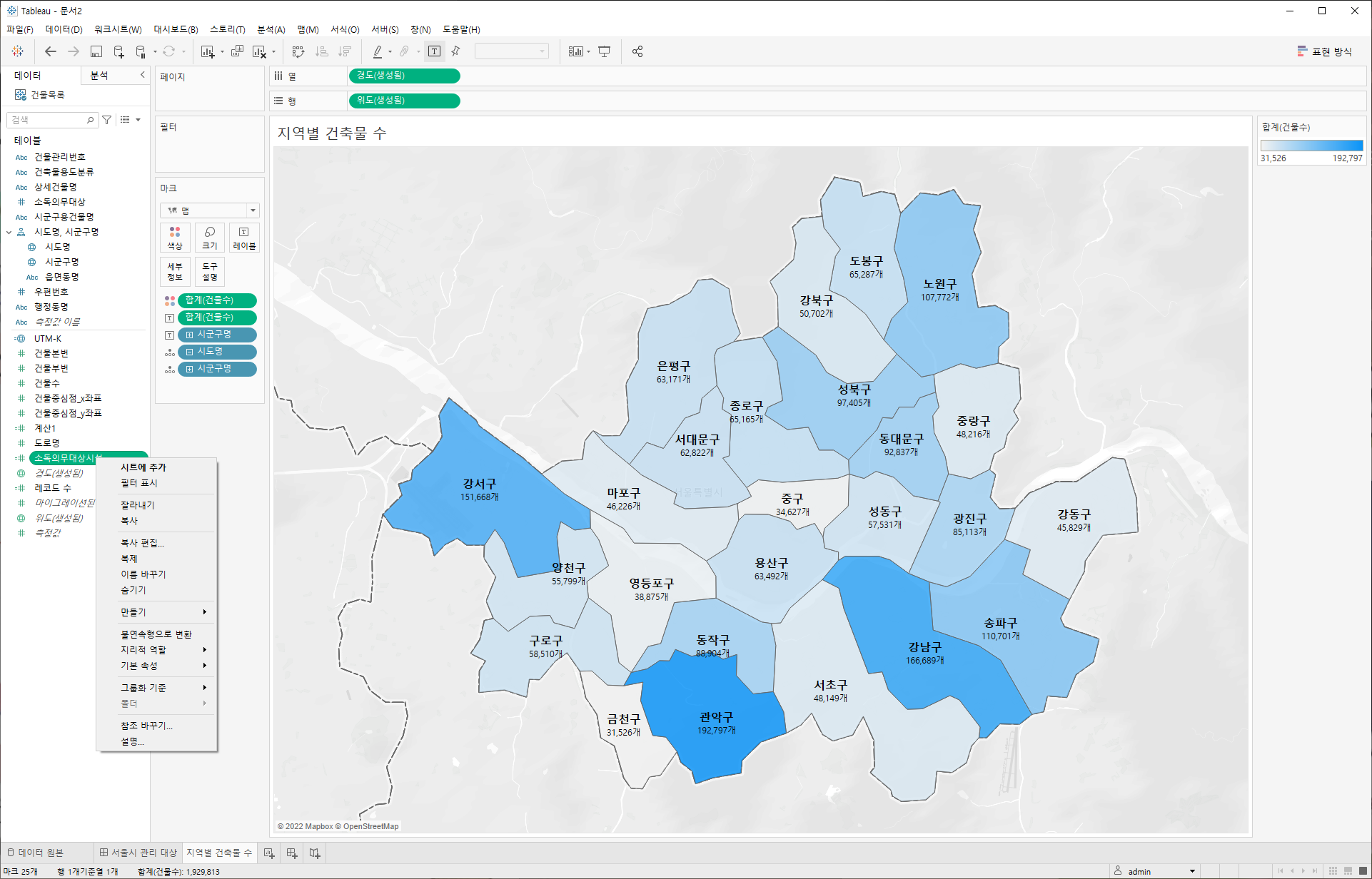The width and height of the screenshot is (1372, 879).
Task: Click the New Dashboard icon at the bottom
Action: pyautogui.click(x=292, y=853)
